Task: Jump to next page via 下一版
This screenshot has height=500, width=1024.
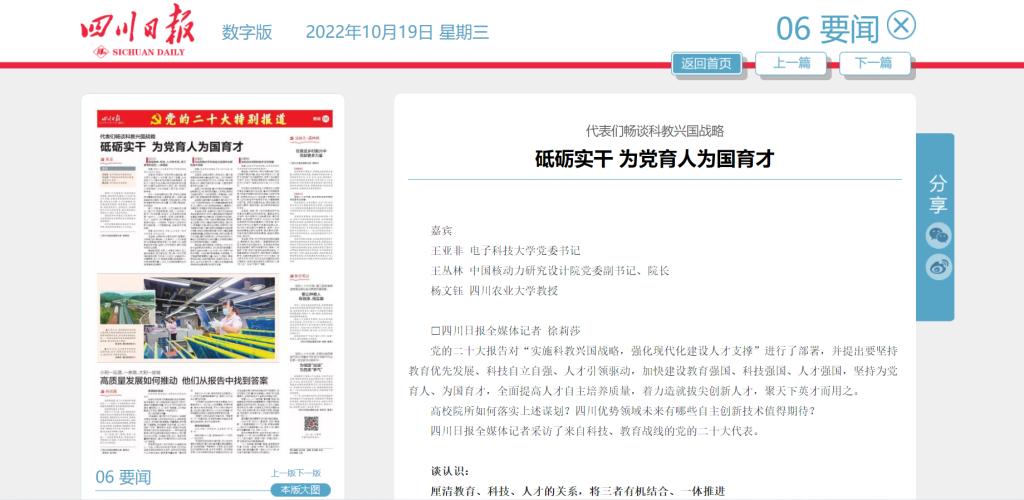Action: coord(308,473)
